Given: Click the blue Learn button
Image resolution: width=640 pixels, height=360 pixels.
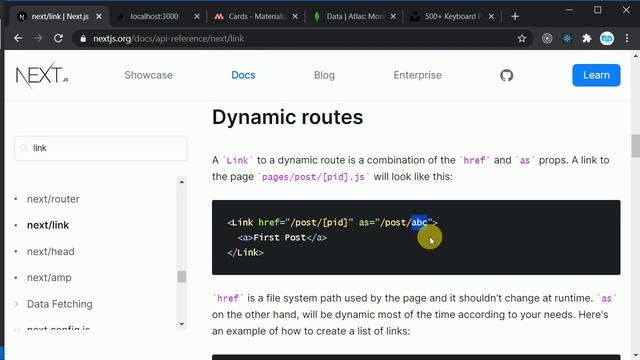Looking at the screenshot, I should click(x=596, y=75).
